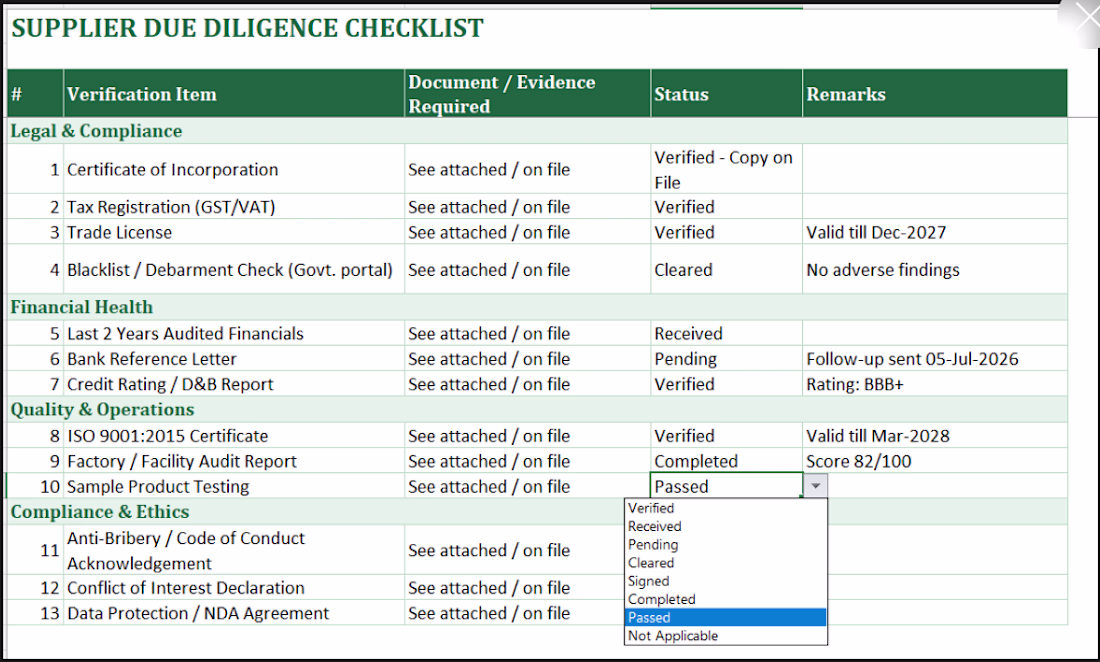The height and width of the screenshot is (662, 1100).
Task: Click the Blacklist / Debarment Check cell
Action: click(234, 269)
